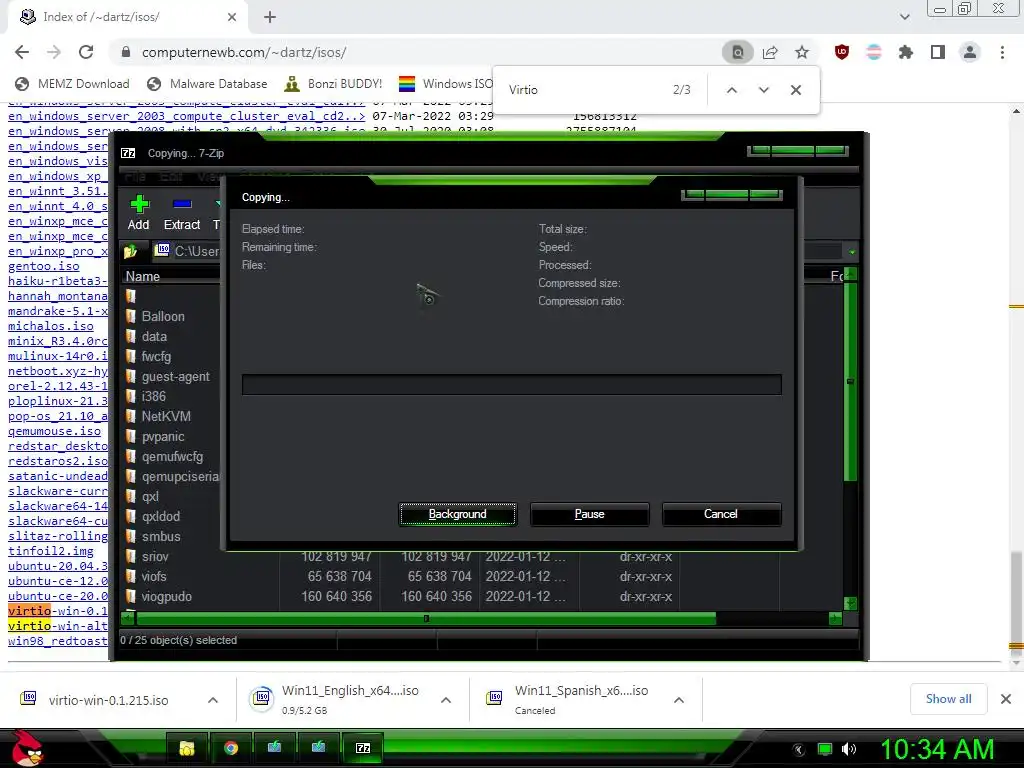
Task: Open the MEMZ Download bookmark
Action: click(x=72, y=84)
